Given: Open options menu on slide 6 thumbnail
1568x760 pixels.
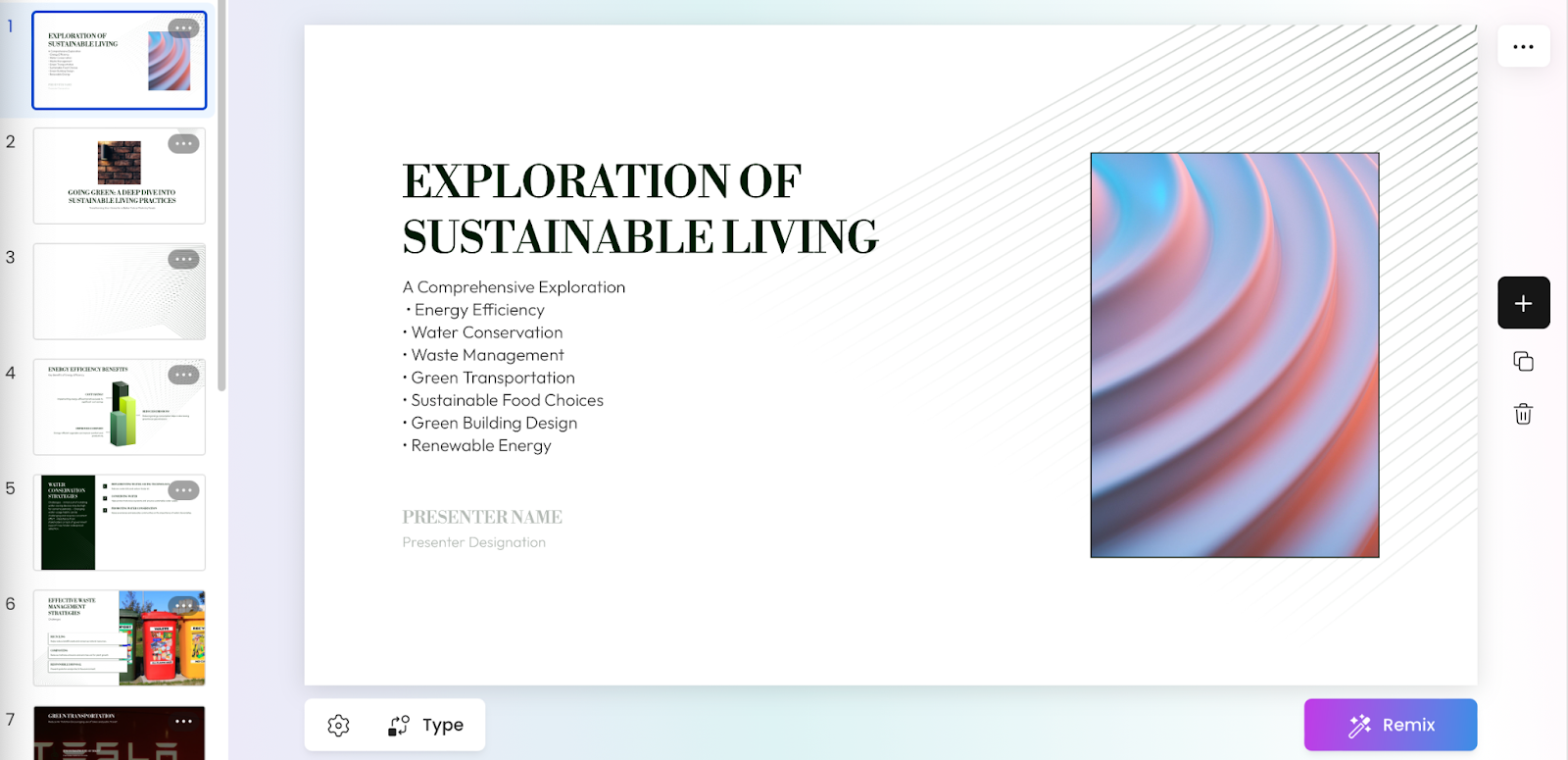Looking at the screenshot, I should pos(183,606).
